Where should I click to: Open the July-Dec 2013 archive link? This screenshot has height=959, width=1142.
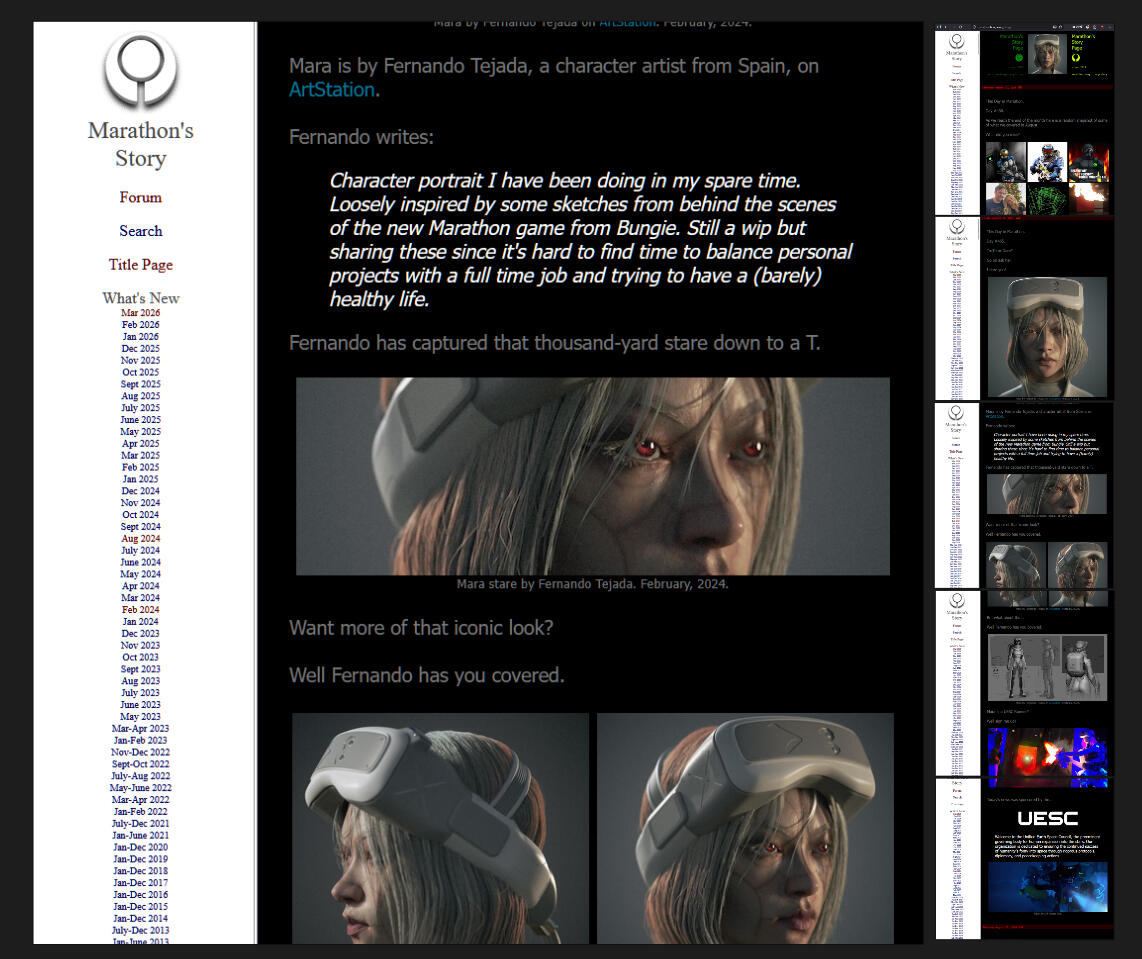point(141,930)
